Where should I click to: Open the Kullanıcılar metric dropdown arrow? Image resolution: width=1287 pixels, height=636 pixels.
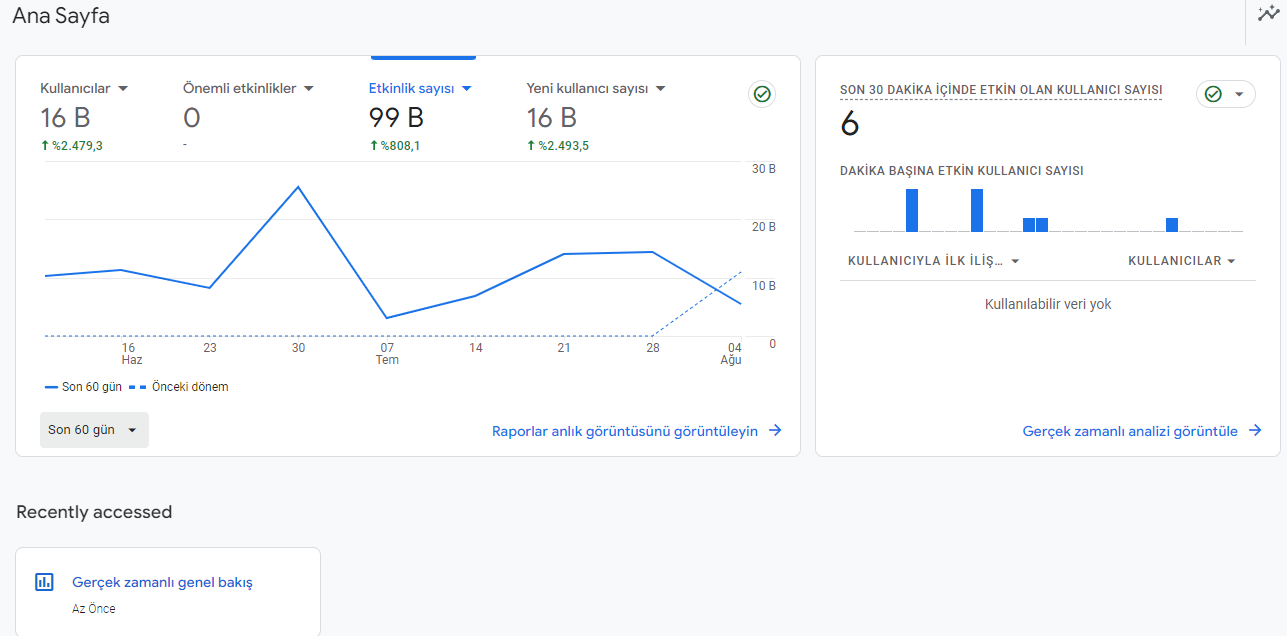[x=123, y=88]
